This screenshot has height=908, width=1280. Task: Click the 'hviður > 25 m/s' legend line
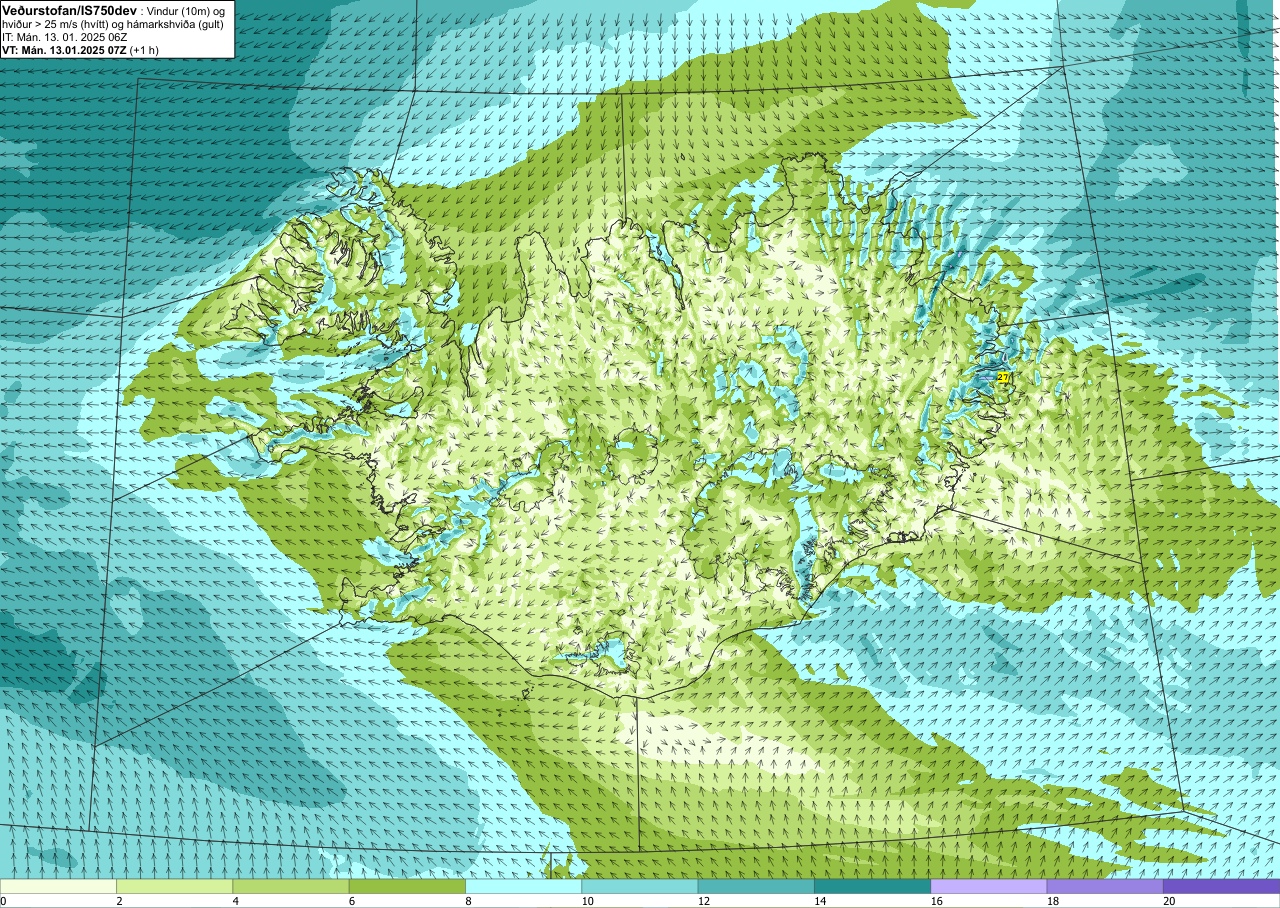[113, 23]
